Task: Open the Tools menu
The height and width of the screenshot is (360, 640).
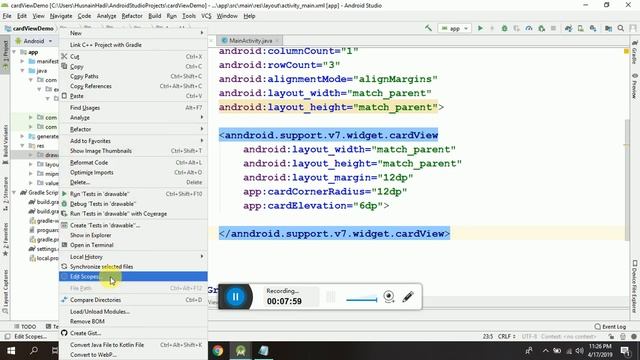Action: point(189,16)
